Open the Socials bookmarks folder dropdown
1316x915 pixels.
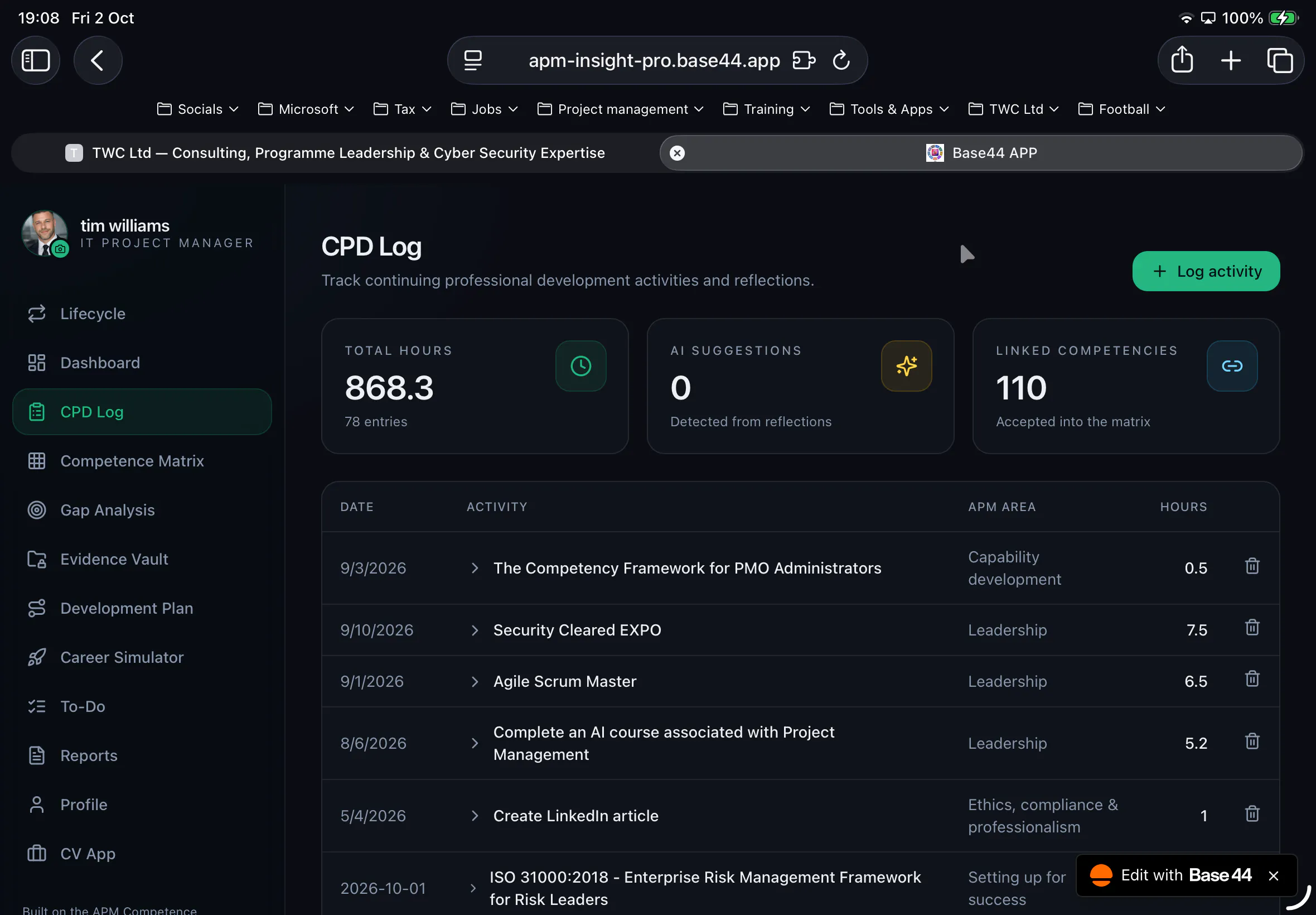pos(197,109)
